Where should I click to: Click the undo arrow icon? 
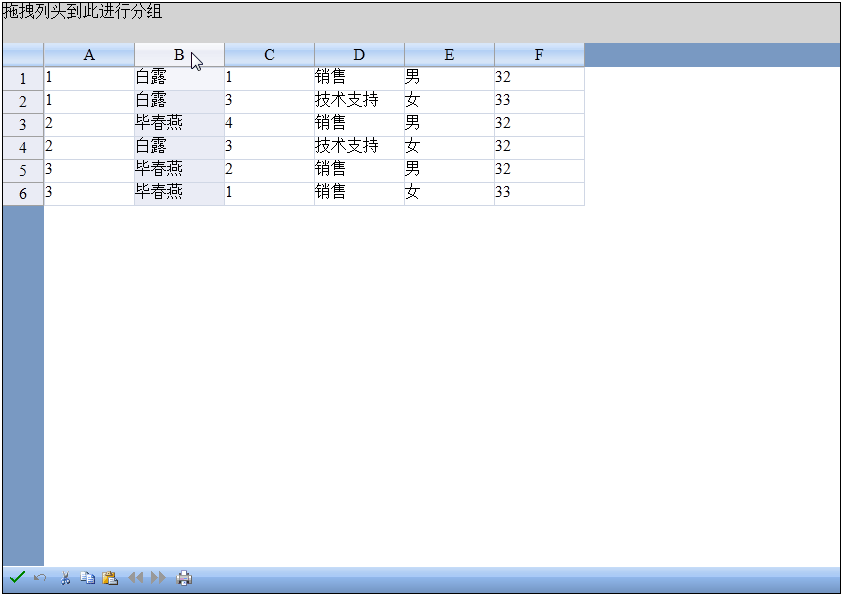40,578
